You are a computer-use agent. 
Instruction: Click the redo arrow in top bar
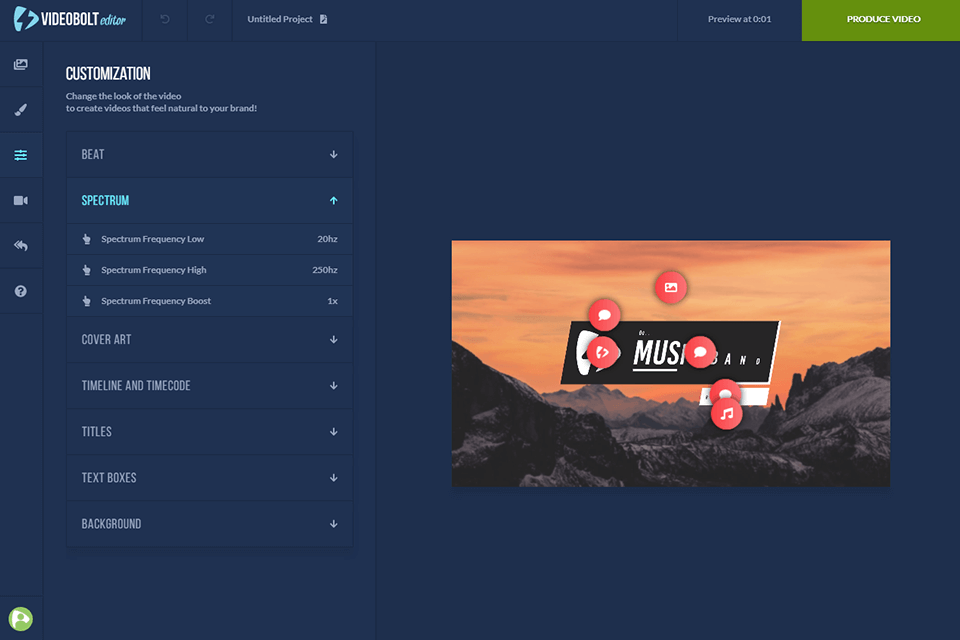[210, 19]
